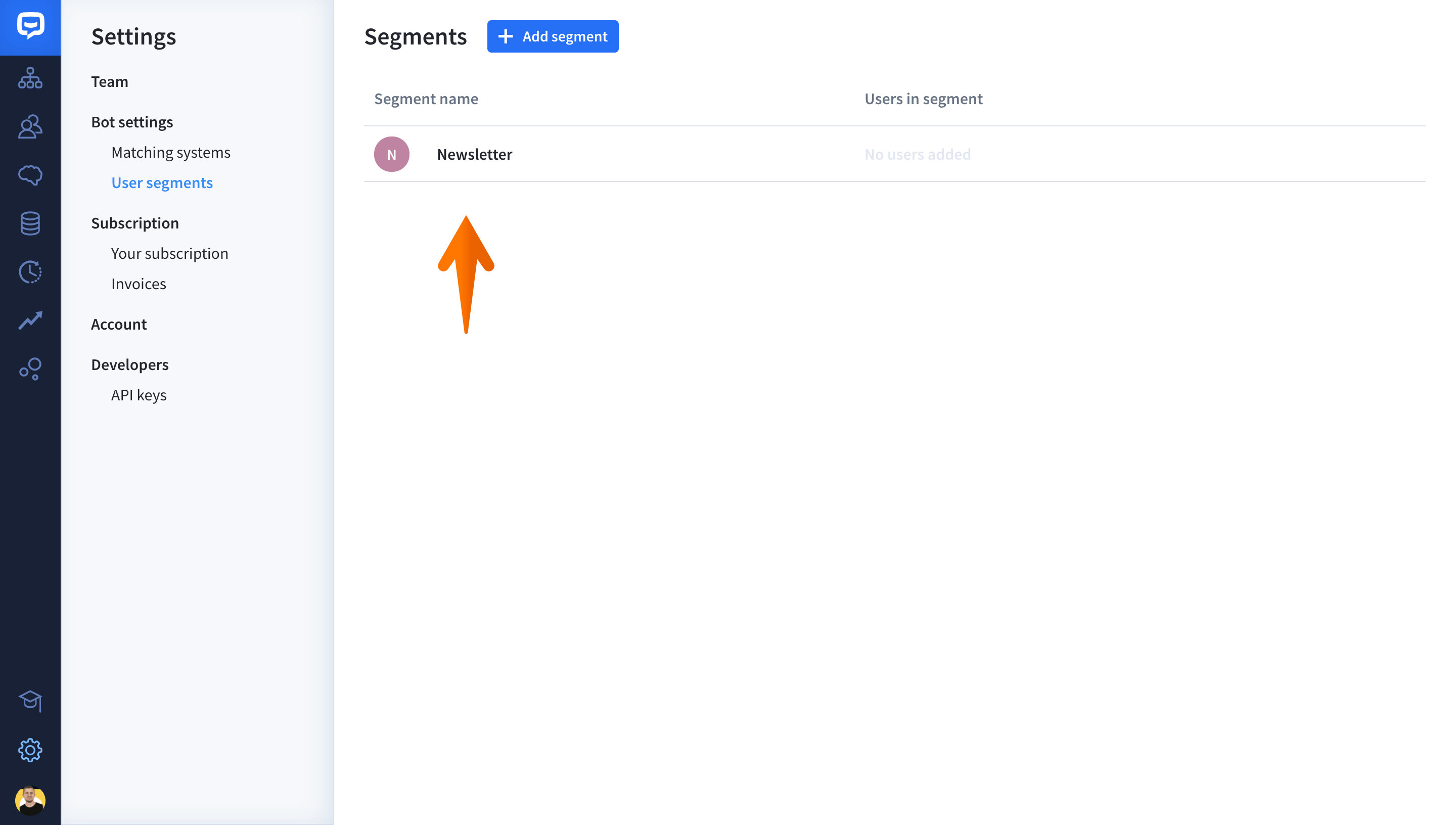Open API keys page
The height and width of the screenshot is (825, 1456).
click(x=138, y=395)
